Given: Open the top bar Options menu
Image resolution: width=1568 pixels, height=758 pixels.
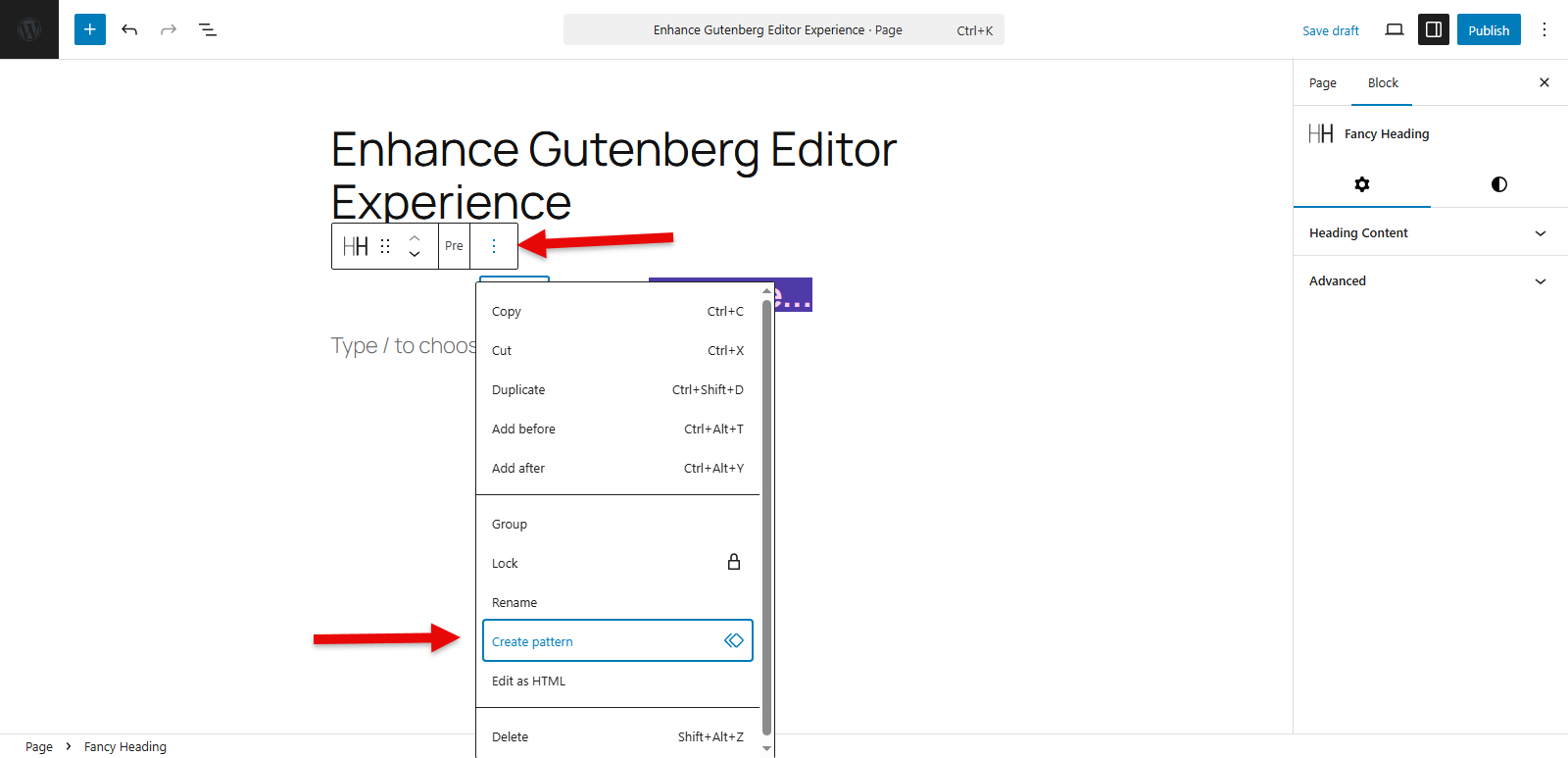Looking at the screenshot, I should (x=1544, y=29).
